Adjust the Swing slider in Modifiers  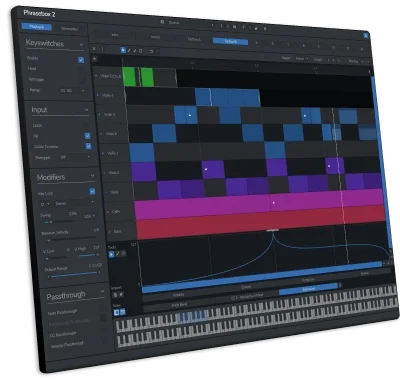click(x=60, y=222)
